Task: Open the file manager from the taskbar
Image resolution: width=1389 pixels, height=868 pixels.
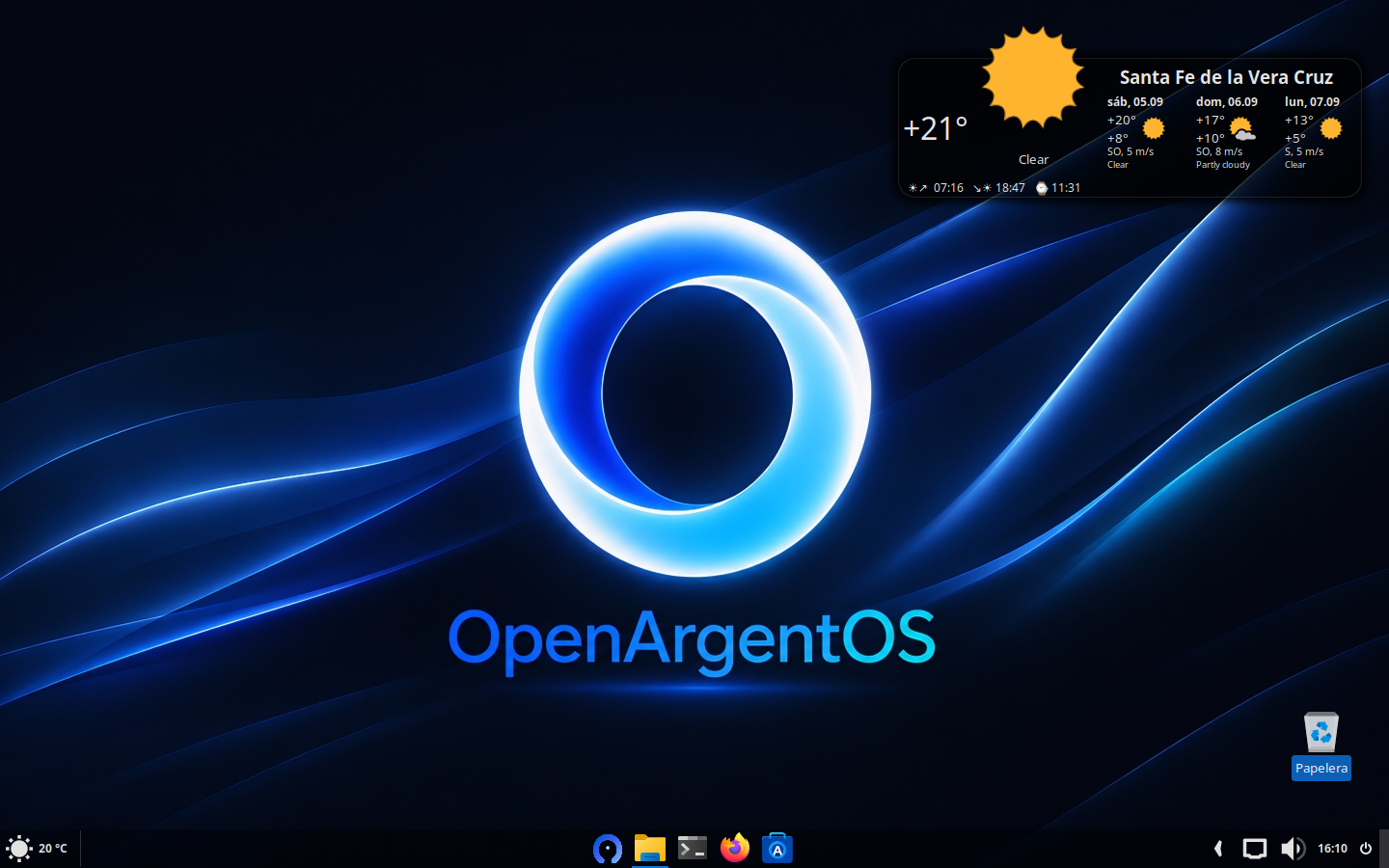Action: (x=650, y=849)
